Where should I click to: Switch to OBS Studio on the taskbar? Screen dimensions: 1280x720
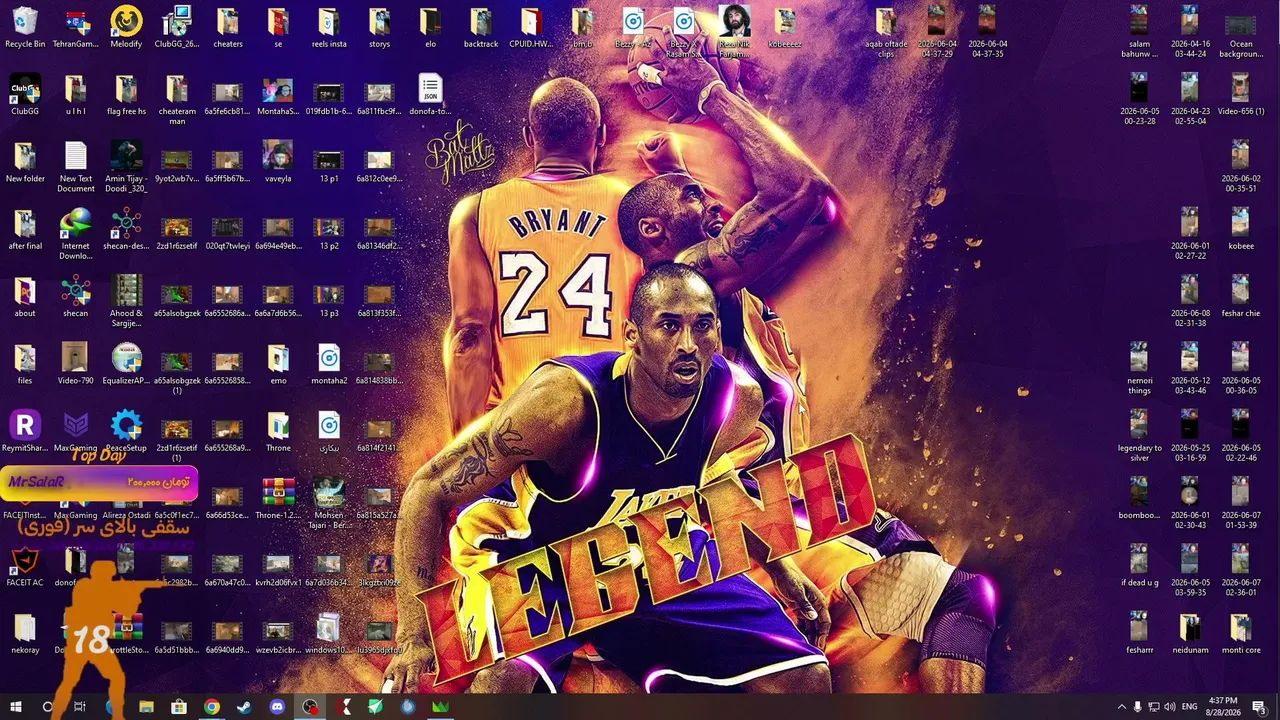(x=310, y=707)
